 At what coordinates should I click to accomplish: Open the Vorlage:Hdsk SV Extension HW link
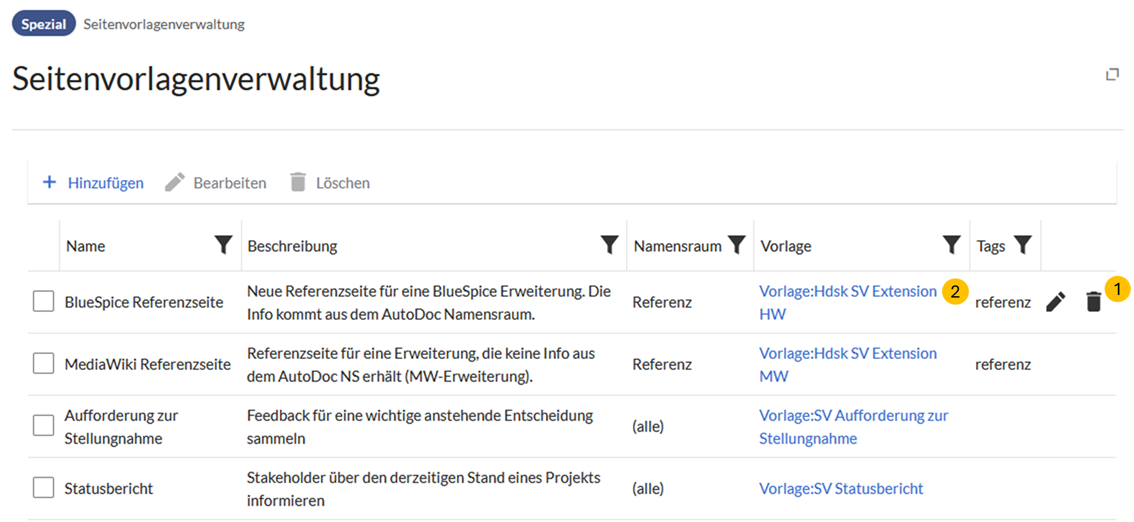tap(847, 292)
